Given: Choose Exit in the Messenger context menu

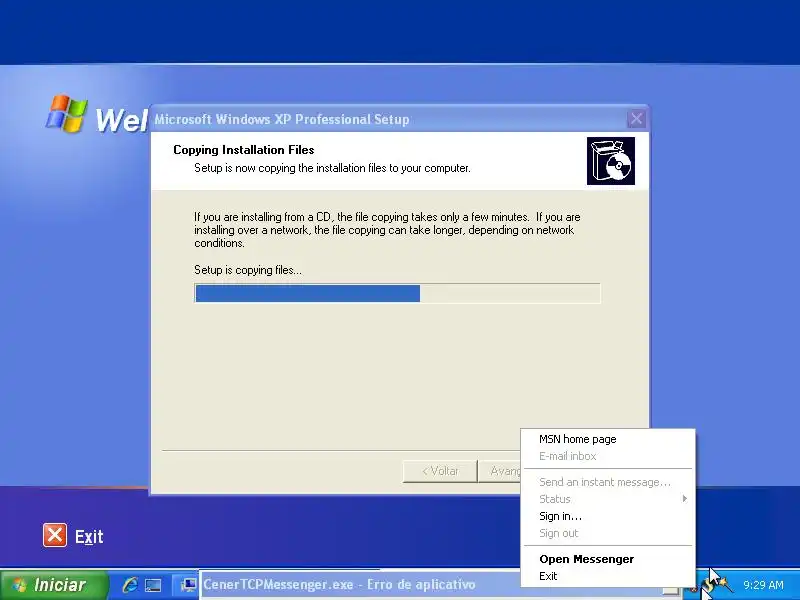Looking at the screenshot, I should tap(607, 576).
